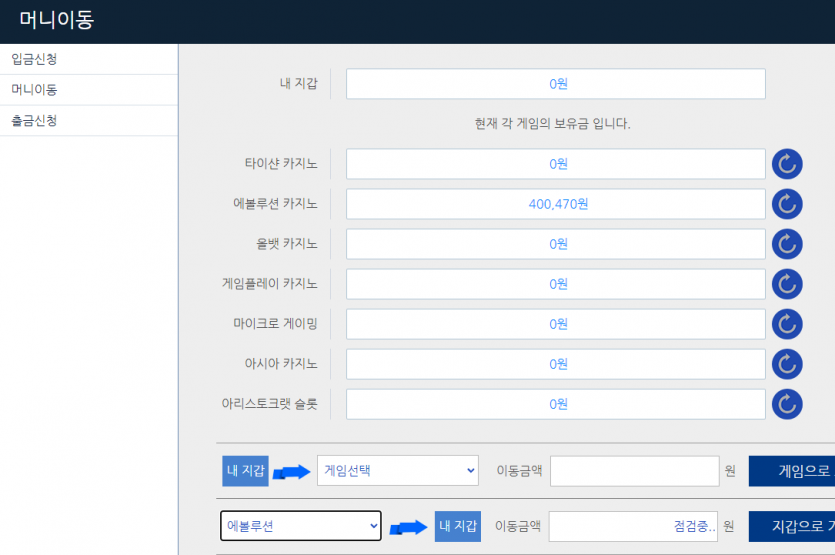Viewport: 835px width, 555px height.
Task: Open 입금신청 in the sidebar
Action: (x=88, y=59)
